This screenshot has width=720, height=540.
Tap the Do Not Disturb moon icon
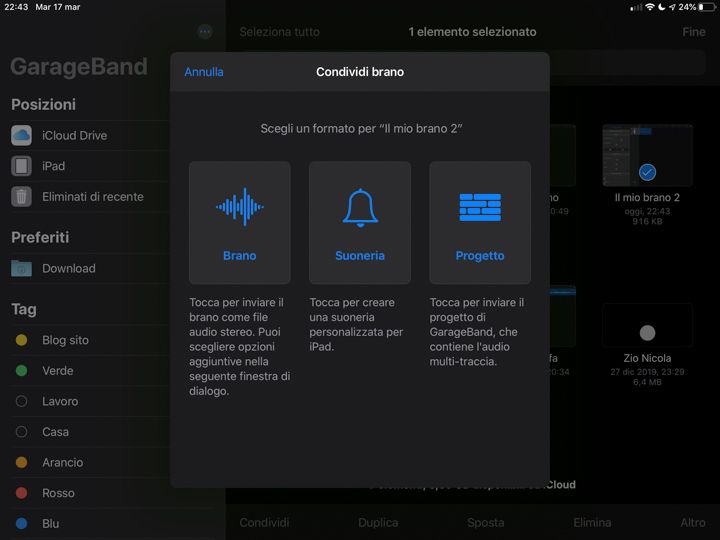coord(662,7)
